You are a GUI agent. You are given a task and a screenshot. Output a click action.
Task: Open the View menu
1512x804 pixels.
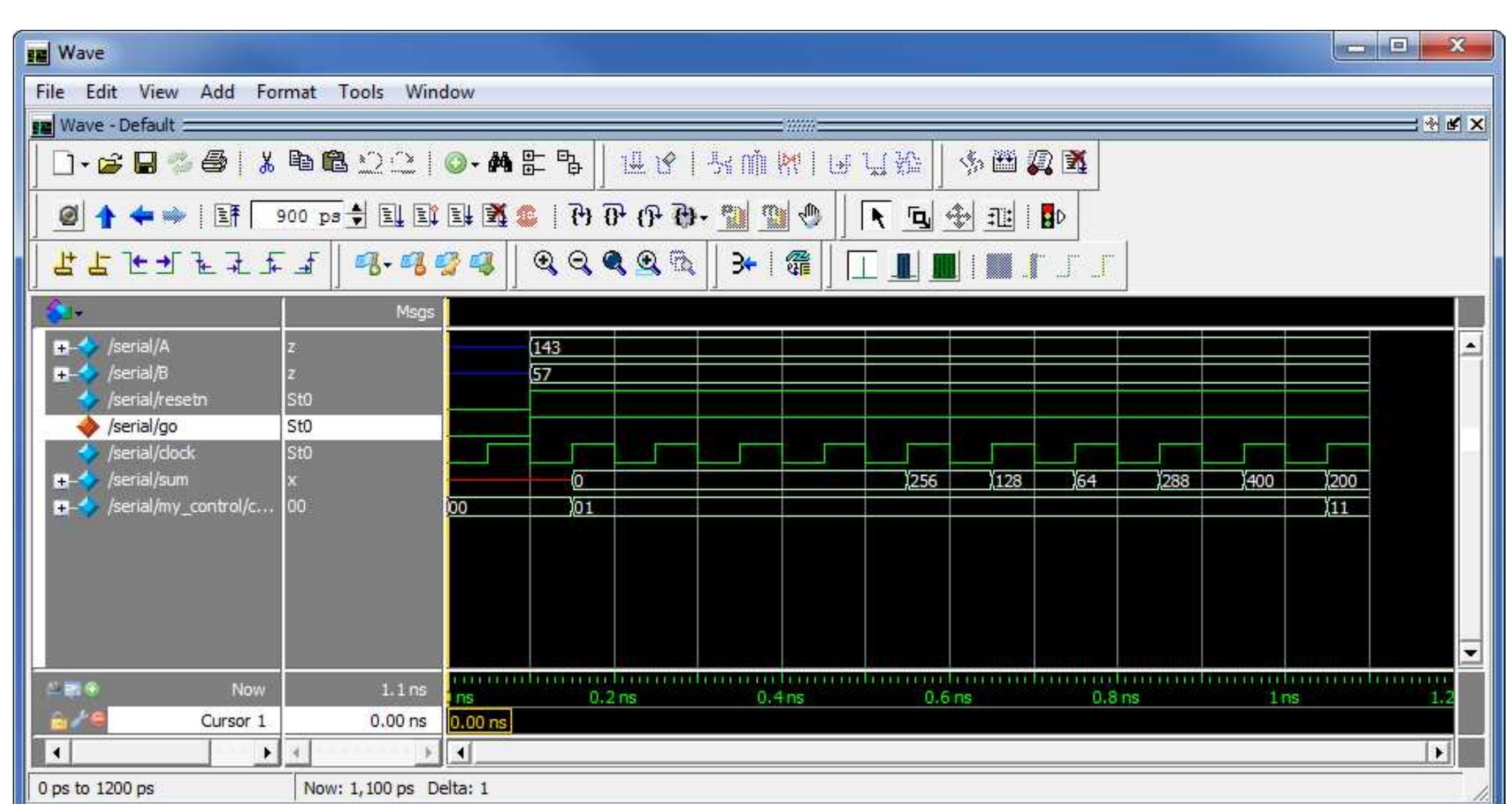(x=158, y=92)
